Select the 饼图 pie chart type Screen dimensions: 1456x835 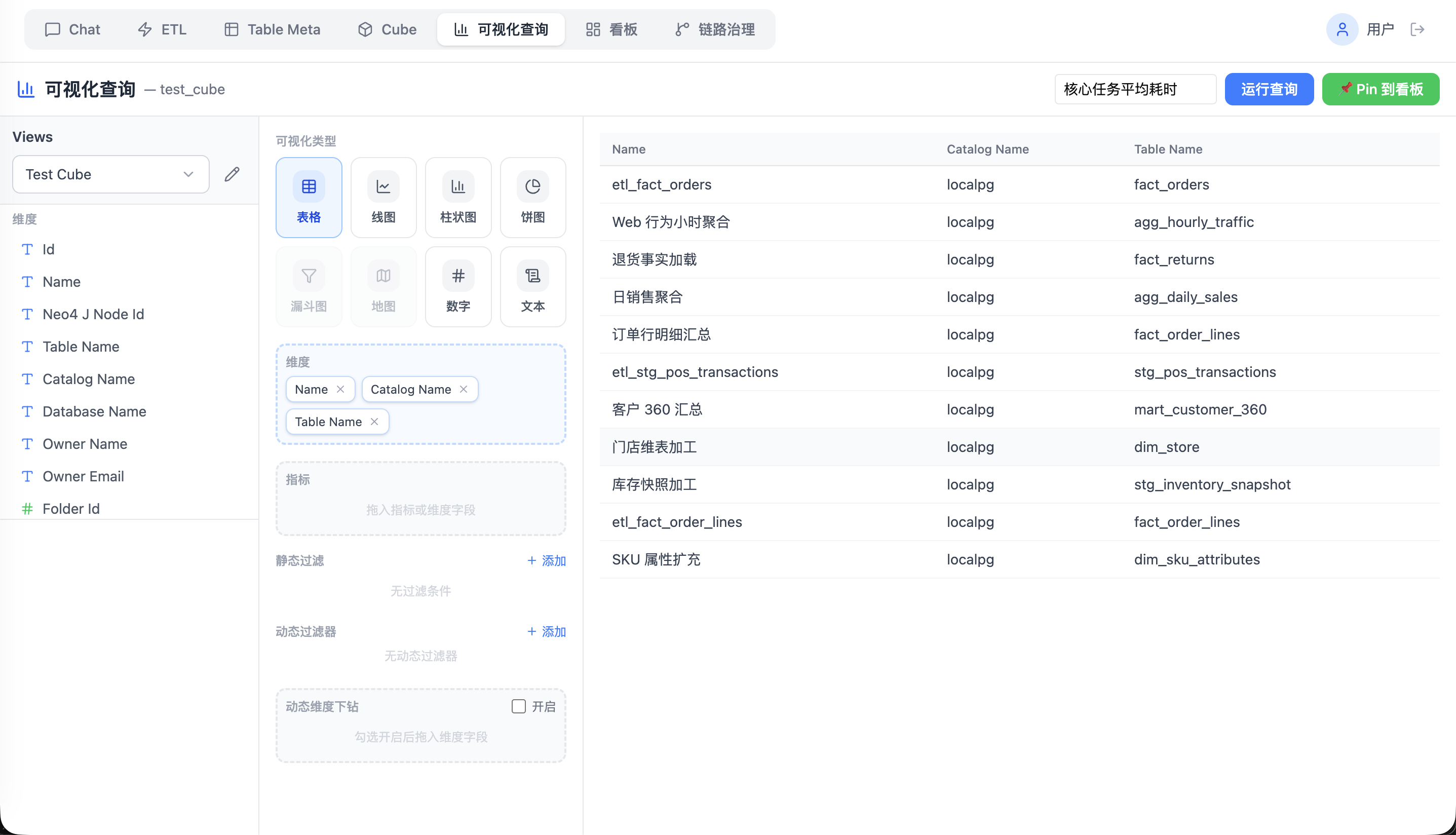click(x=532, y=197)
